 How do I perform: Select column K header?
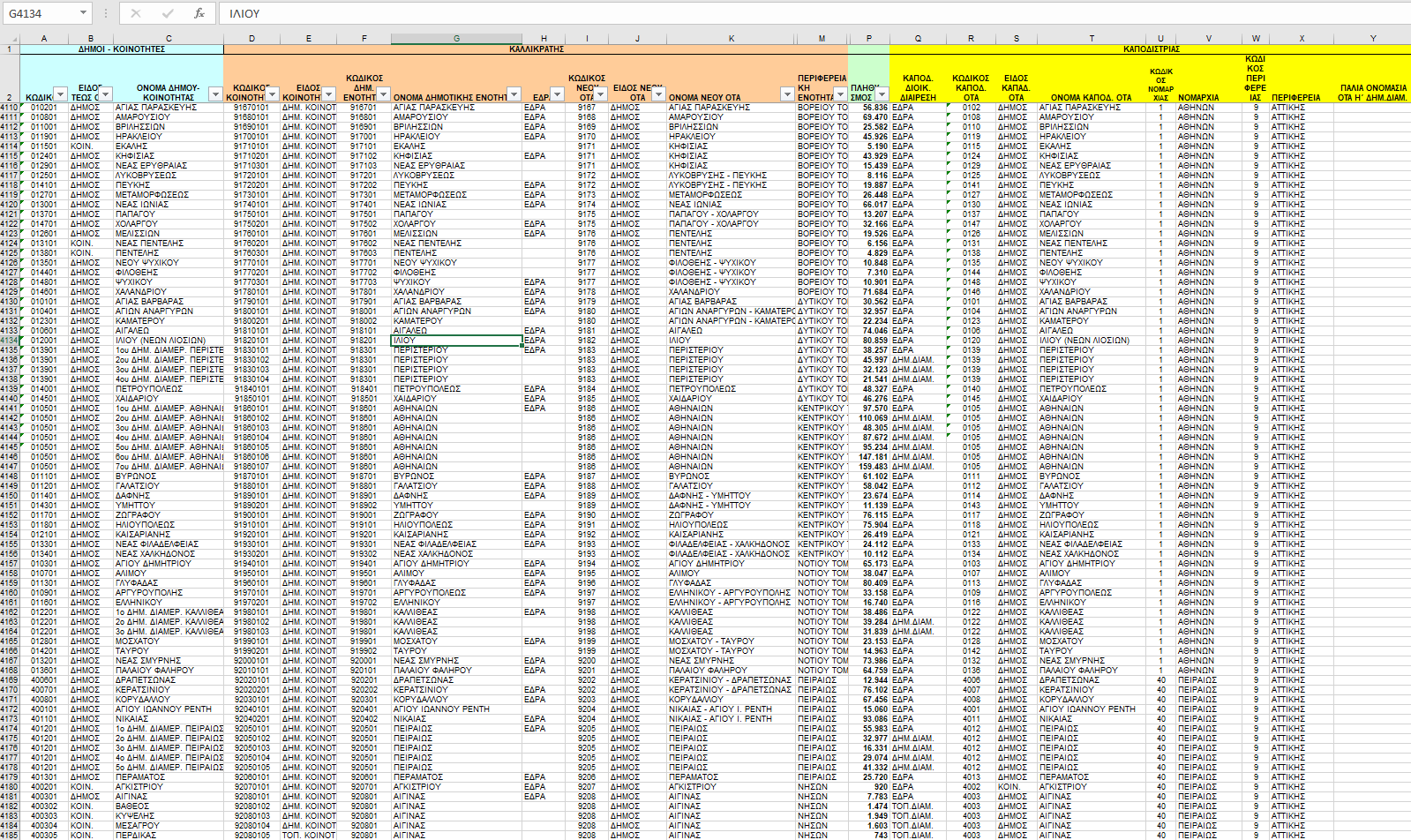click(732, 38)
